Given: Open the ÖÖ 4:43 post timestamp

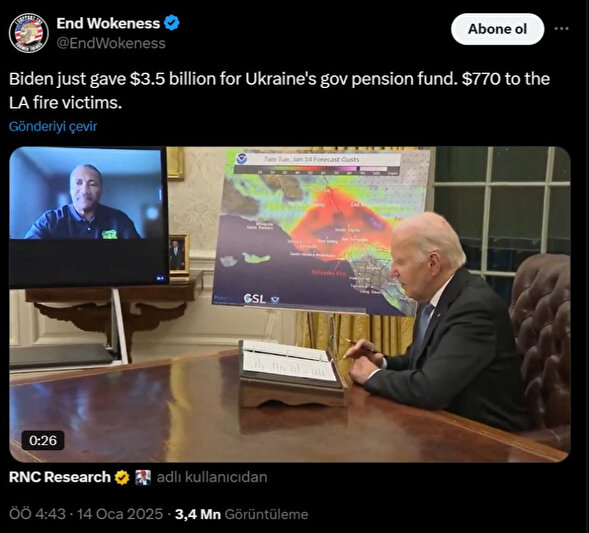Looking at the screenshot, I should click(37, 514).
